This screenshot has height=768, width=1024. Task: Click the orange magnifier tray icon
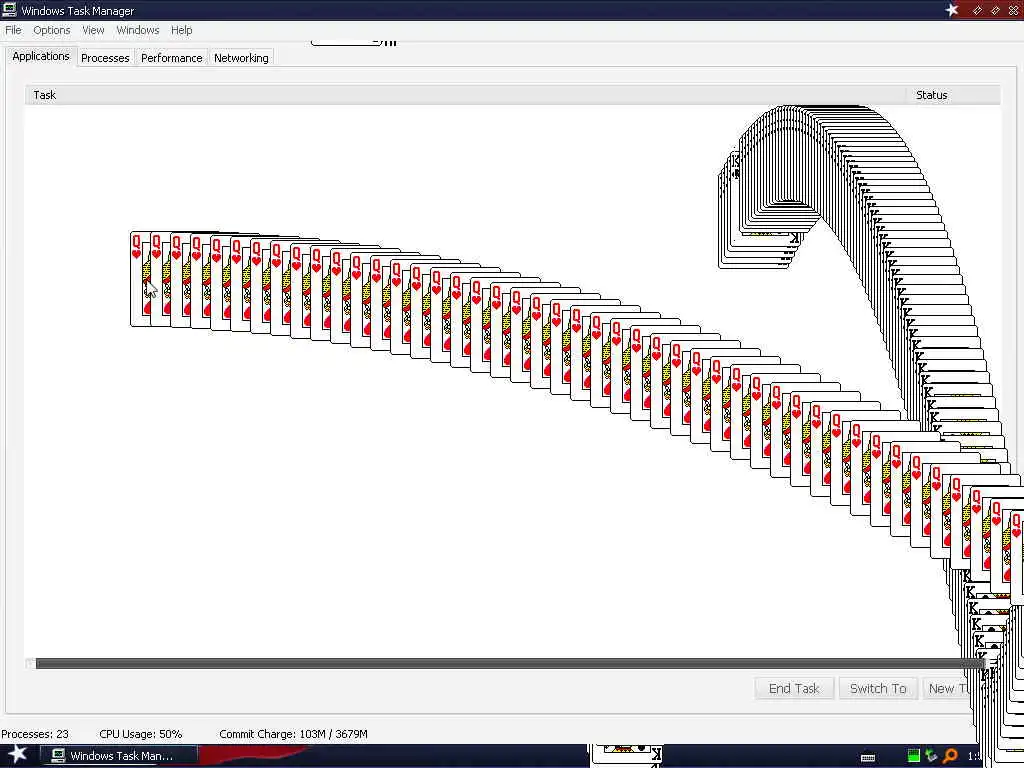[x=950, y=756]
